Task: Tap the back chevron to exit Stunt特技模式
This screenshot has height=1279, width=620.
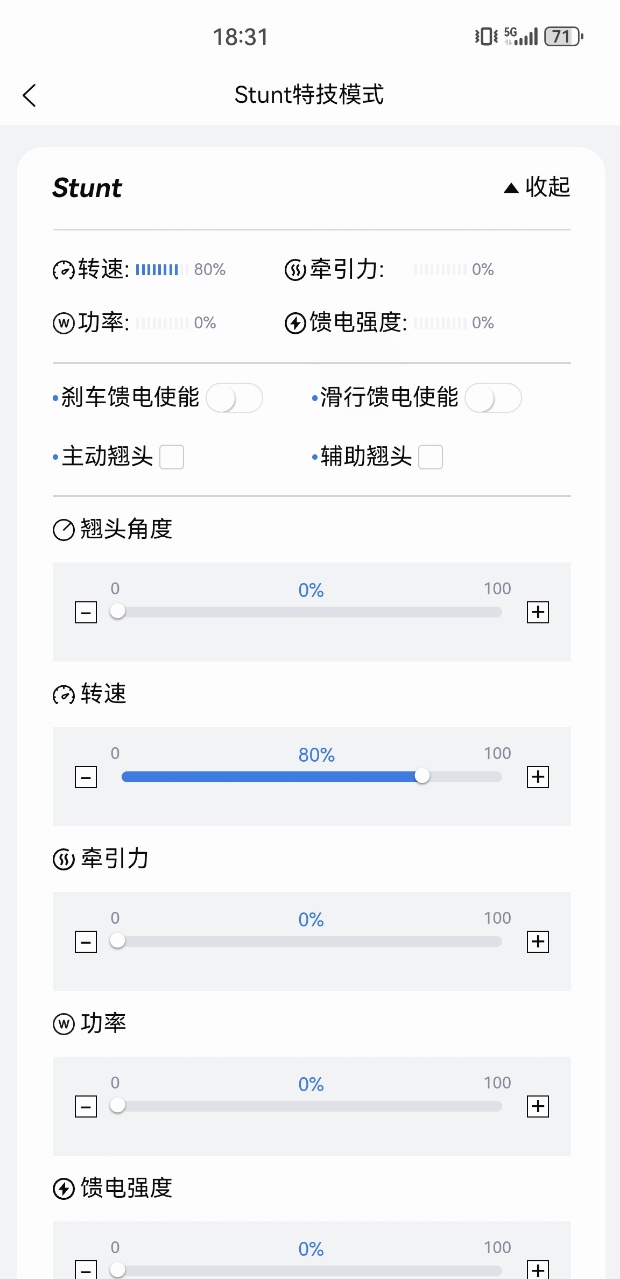Action: tap(28, 94)
